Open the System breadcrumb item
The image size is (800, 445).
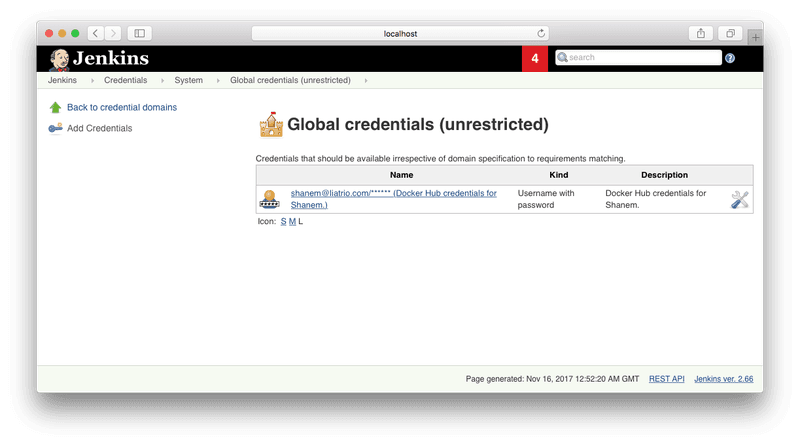tap(188, 80)
